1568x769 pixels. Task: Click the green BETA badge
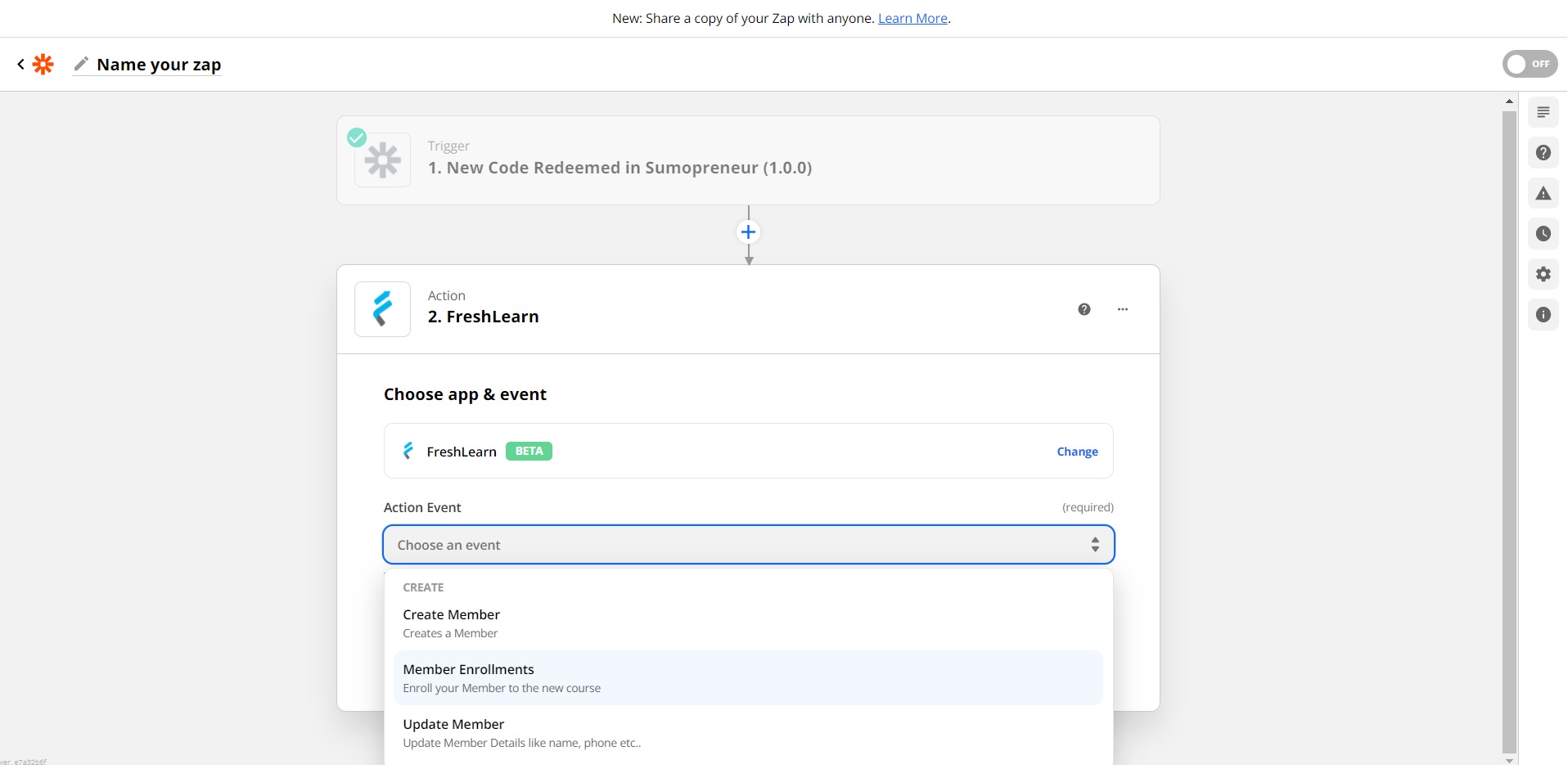coord(529,451)
